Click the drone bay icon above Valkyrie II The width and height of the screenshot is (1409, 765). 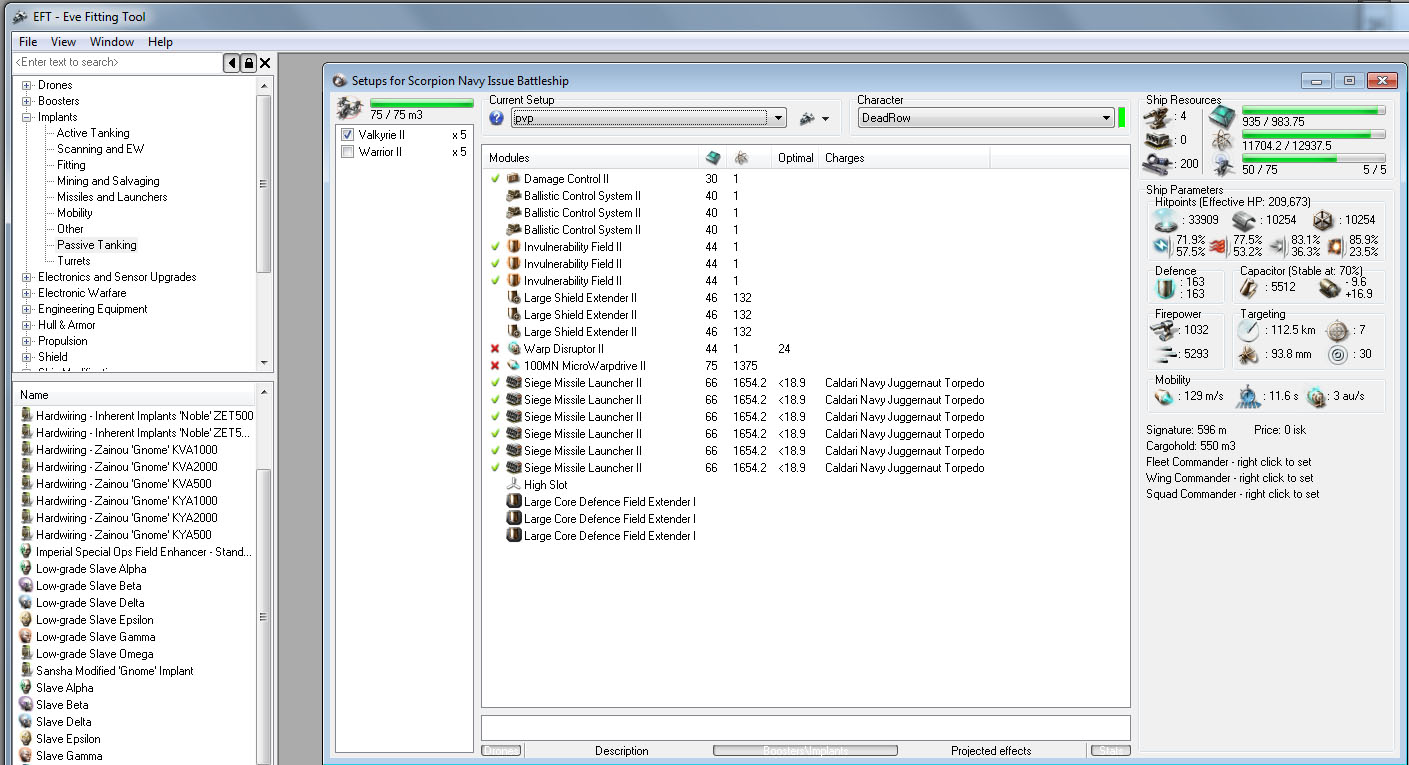(351, 109)
